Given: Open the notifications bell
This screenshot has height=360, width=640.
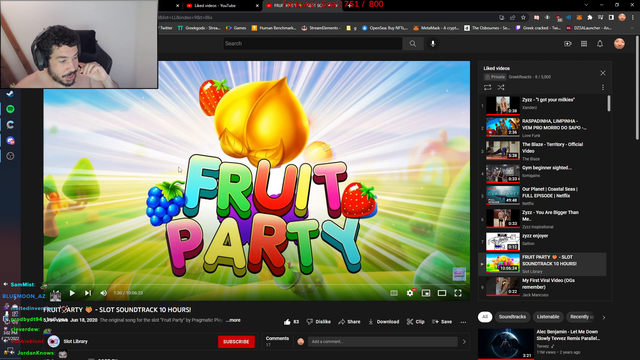Looking at the screenshot, I should [x=600, y=43].
